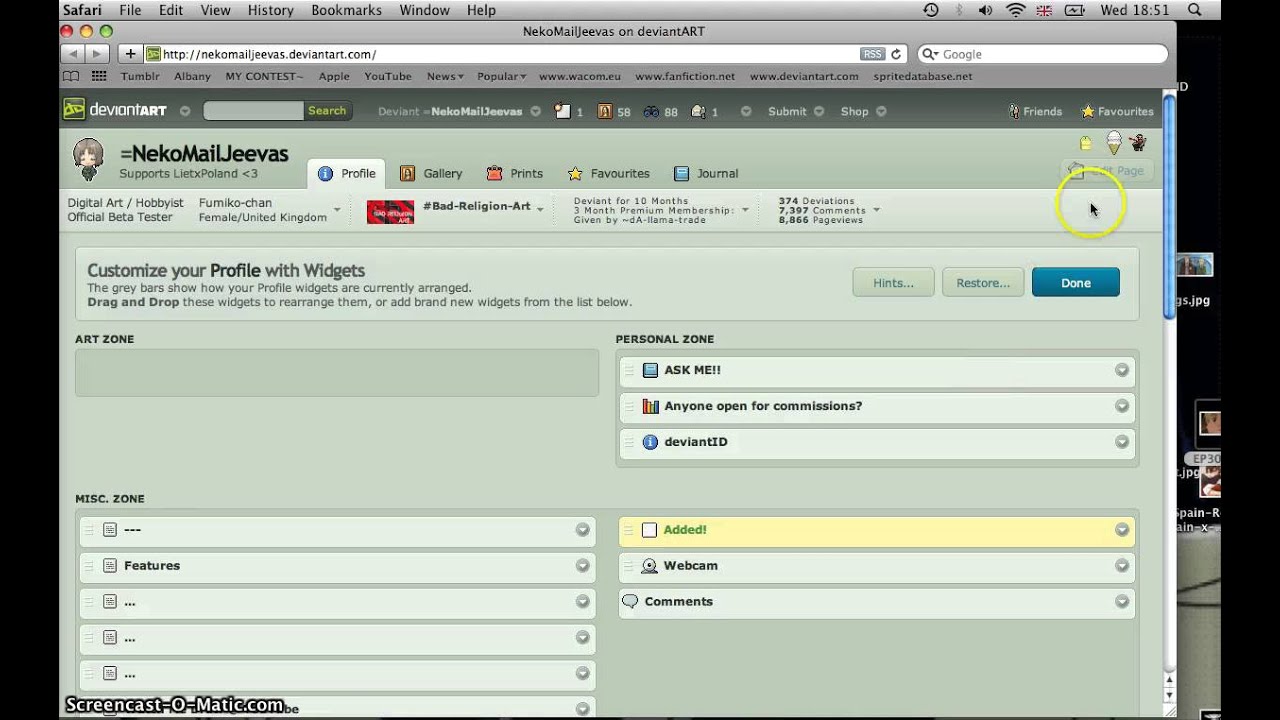Expand the Bad-Religion-Art group dropdown
Screen dimensions: 1280x720
coord(541,209)
